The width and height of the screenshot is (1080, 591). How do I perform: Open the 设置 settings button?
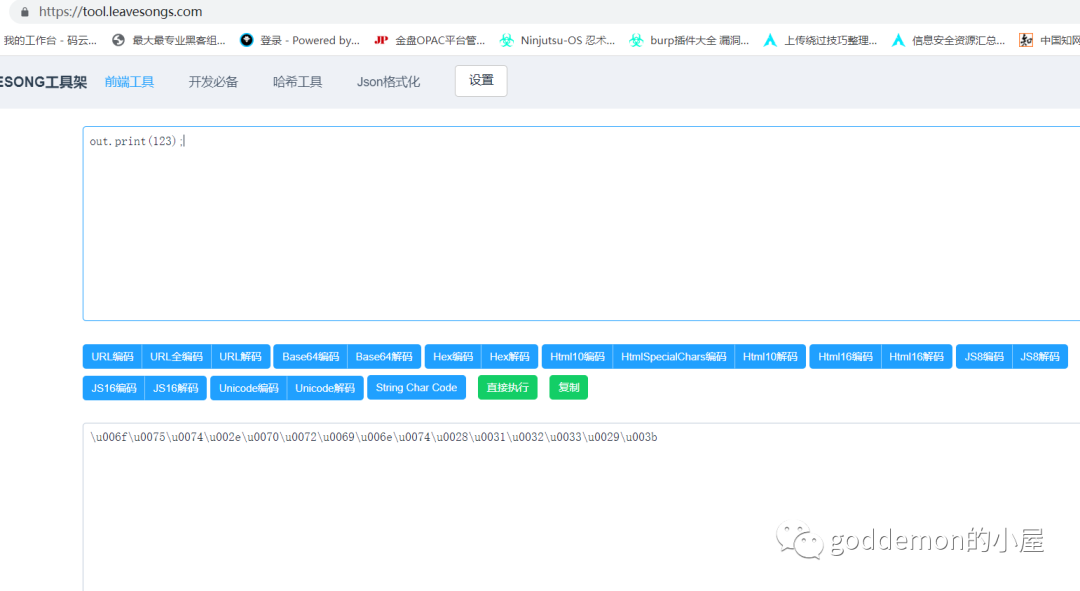point(481,81)
